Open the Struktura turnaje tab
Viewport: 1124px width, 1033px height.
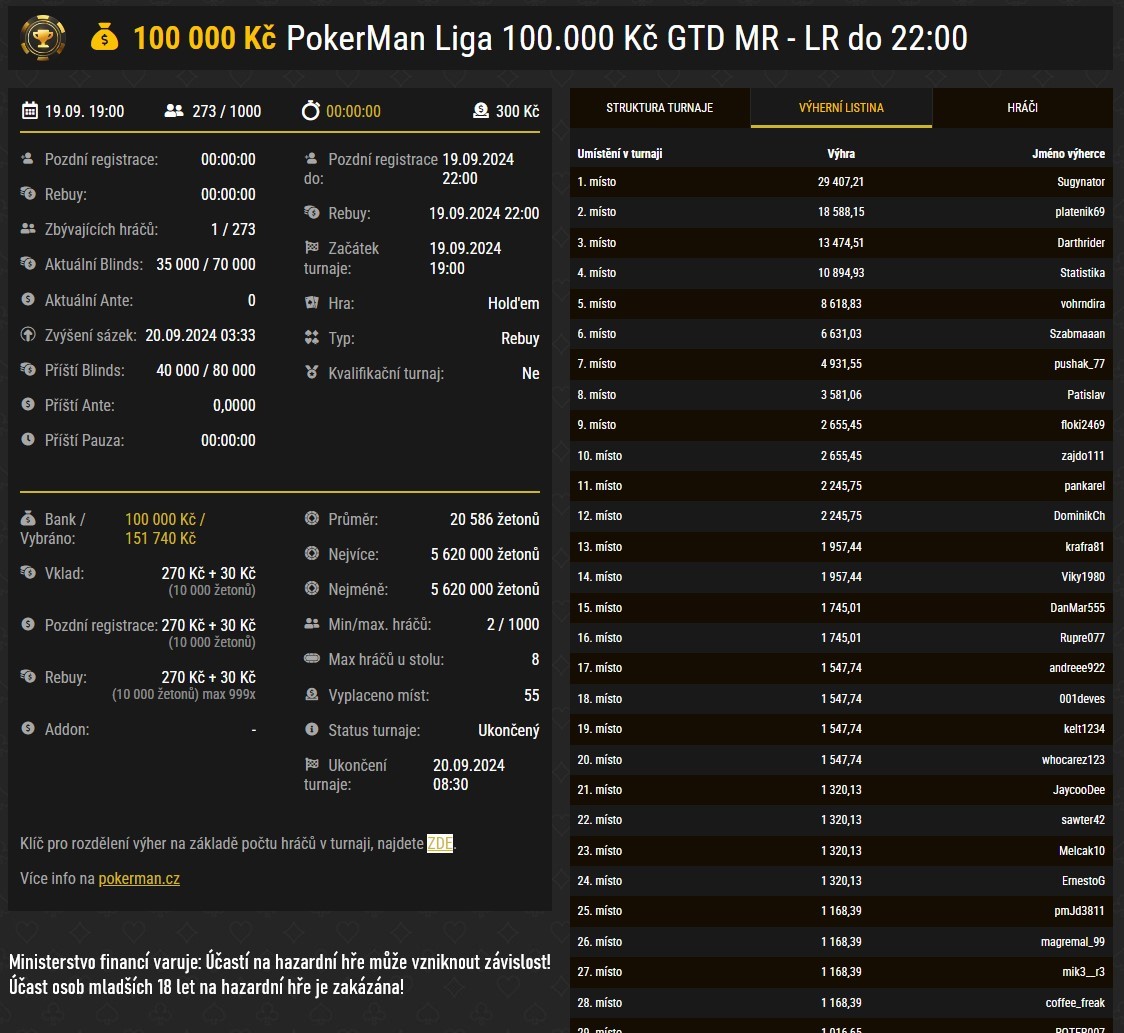tap(660, 108)
